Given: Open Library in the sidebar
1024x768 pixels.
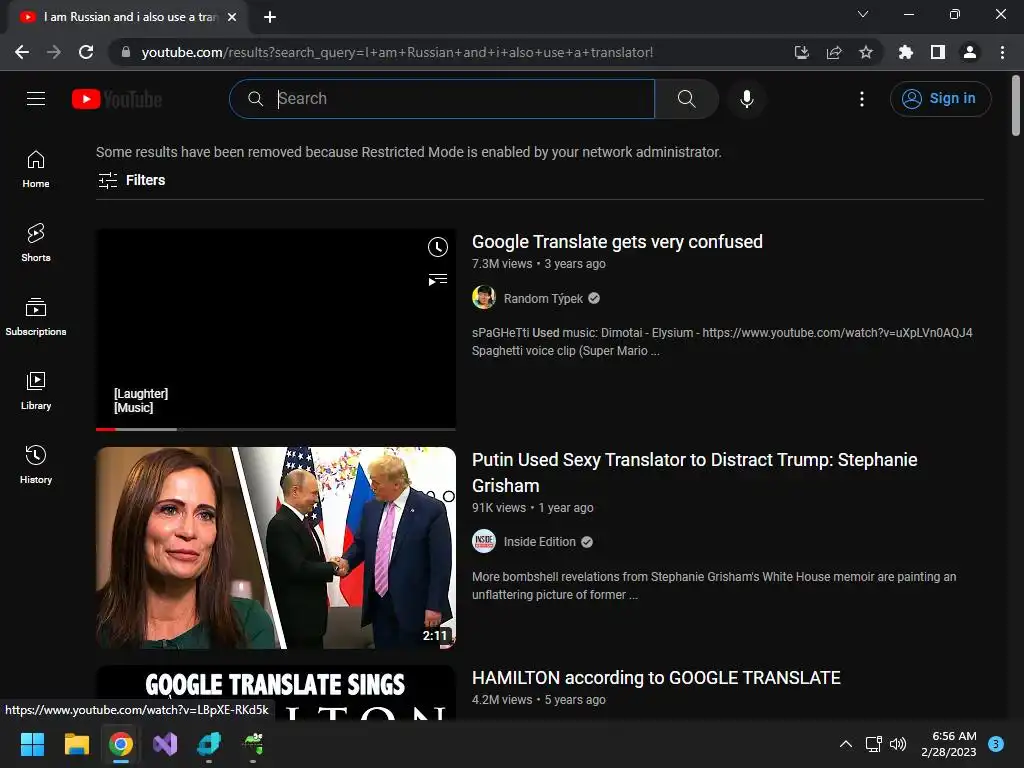Looking at the screenshot, I should [x=36, y=391].
